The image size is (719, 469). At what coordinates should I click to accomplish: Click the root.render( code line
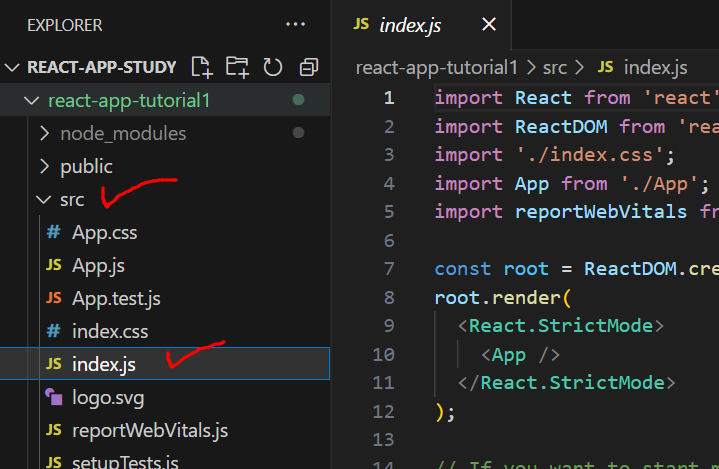[503, 298]
